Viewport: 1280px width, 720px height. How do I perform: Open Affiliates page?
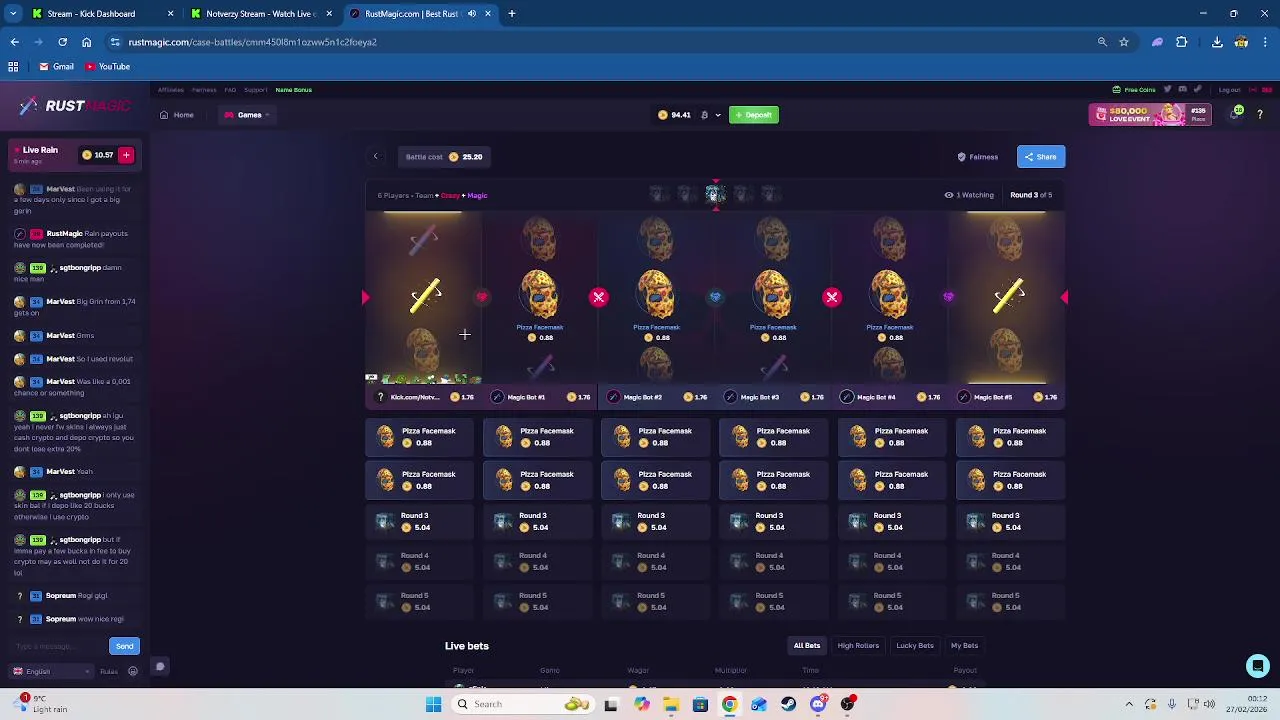(x=170, y=90)
